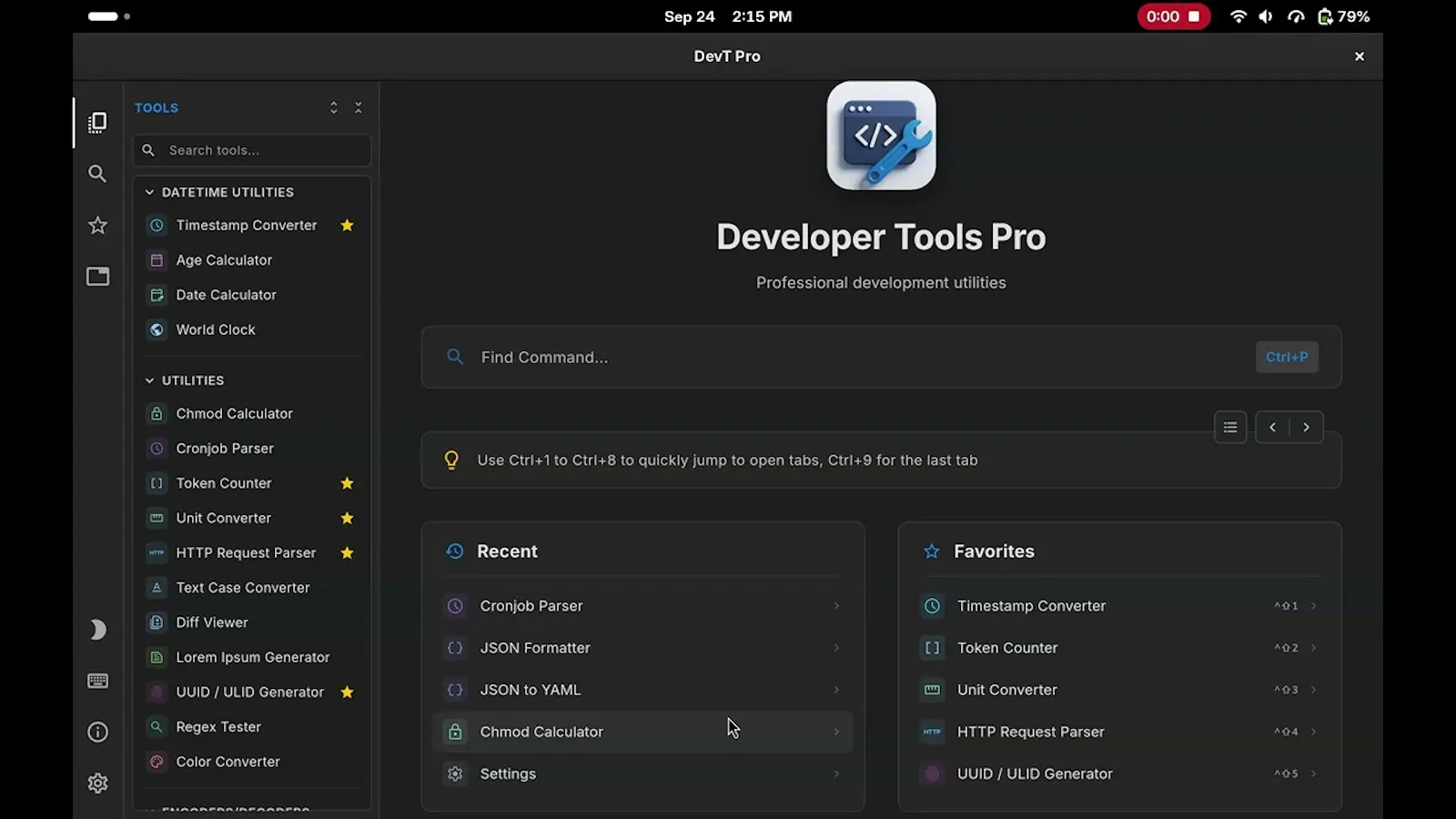Viewport: 1456px width, 819px height.
Task: Open the search icon in left rail
Action: click(97, 174)
